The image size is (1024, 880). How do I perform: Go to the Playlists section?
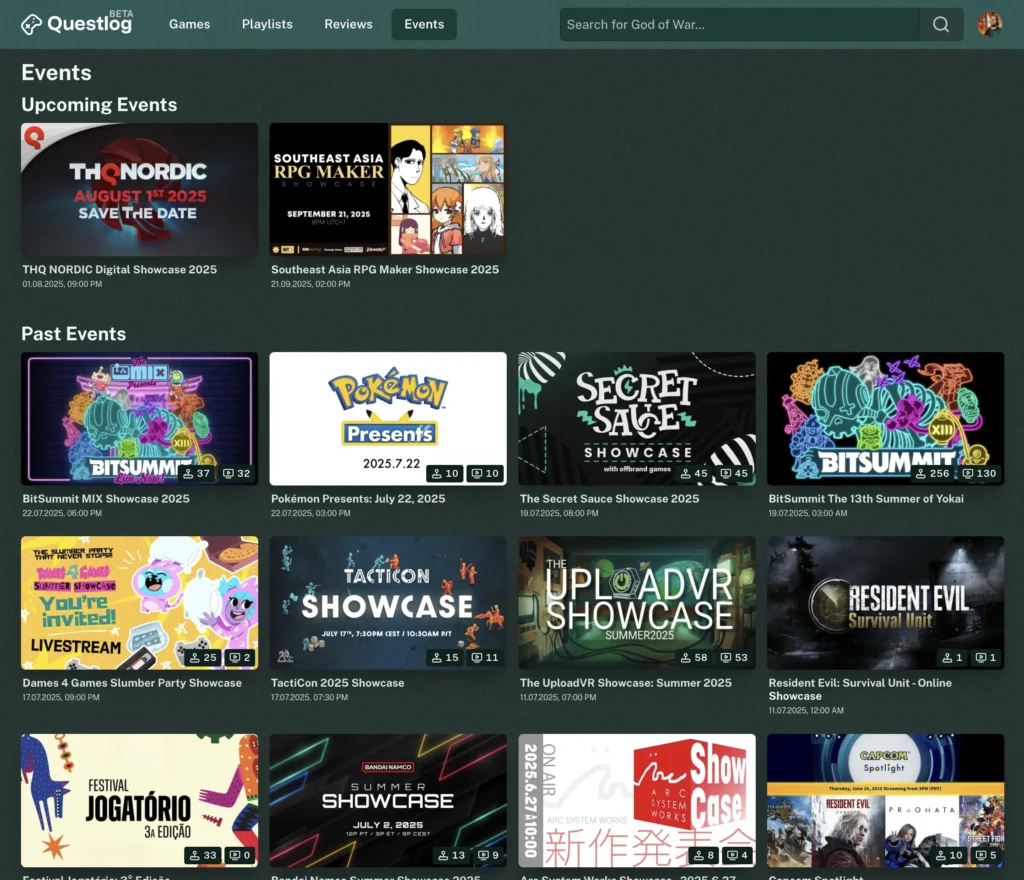tap(267, 25)
